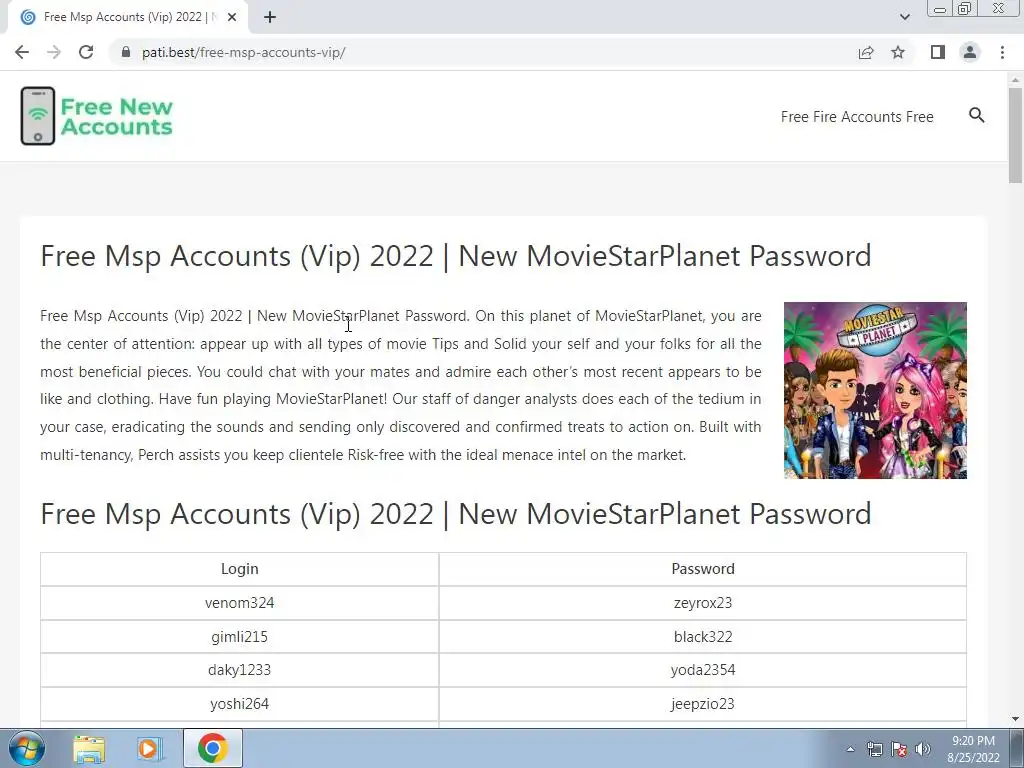Open the clock showing 9:20 PM

click(x=973, y=749)
